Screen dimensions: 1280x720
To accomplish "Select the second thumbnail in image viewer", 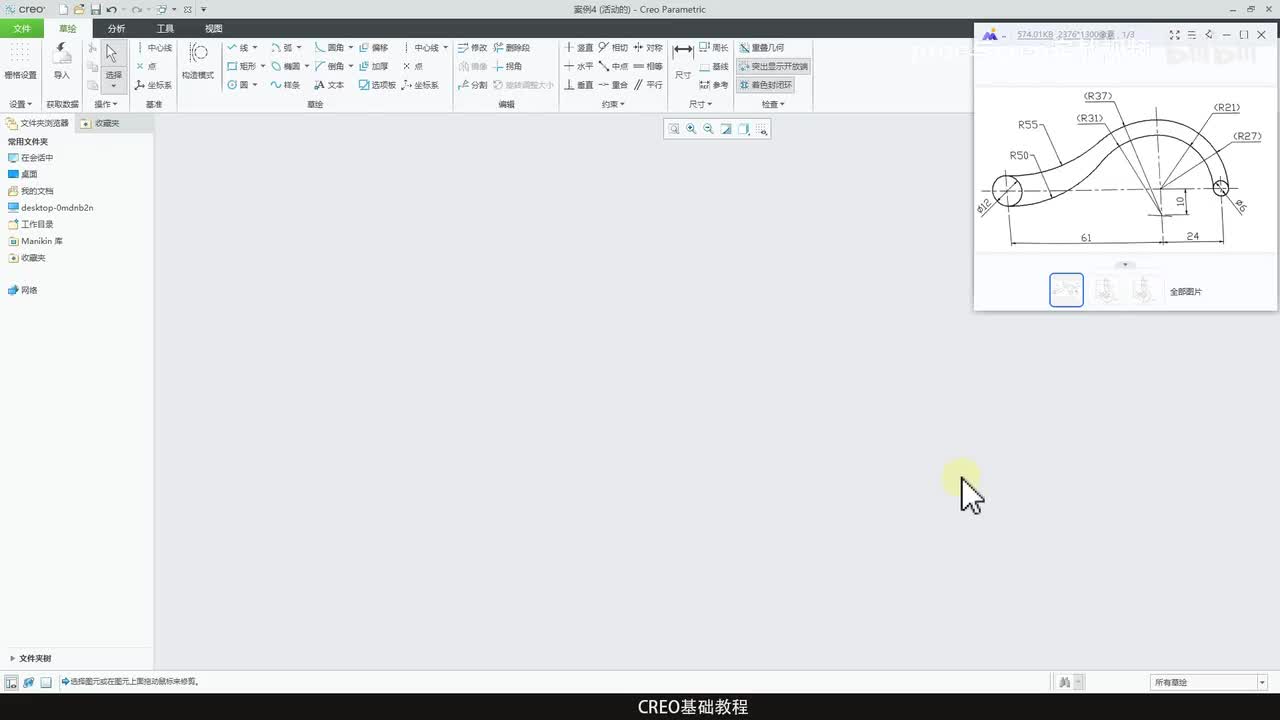I will click(1105, 290).
